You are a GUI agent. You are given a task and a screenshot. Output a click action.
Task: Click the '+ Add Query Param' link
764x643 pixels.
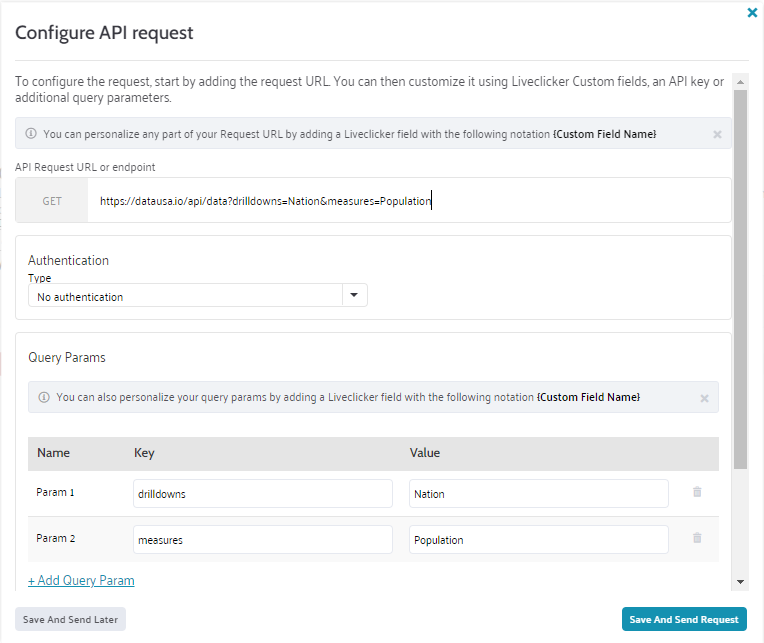(x=81, y=580)
